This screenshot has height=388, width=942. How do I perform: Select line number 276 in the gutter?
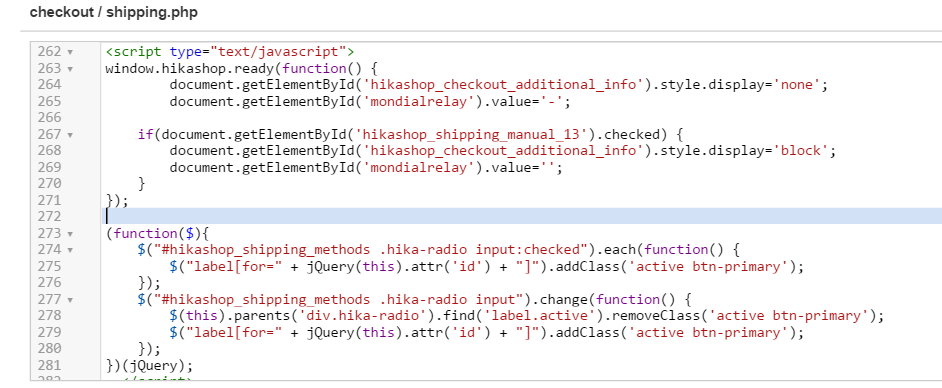49,282
